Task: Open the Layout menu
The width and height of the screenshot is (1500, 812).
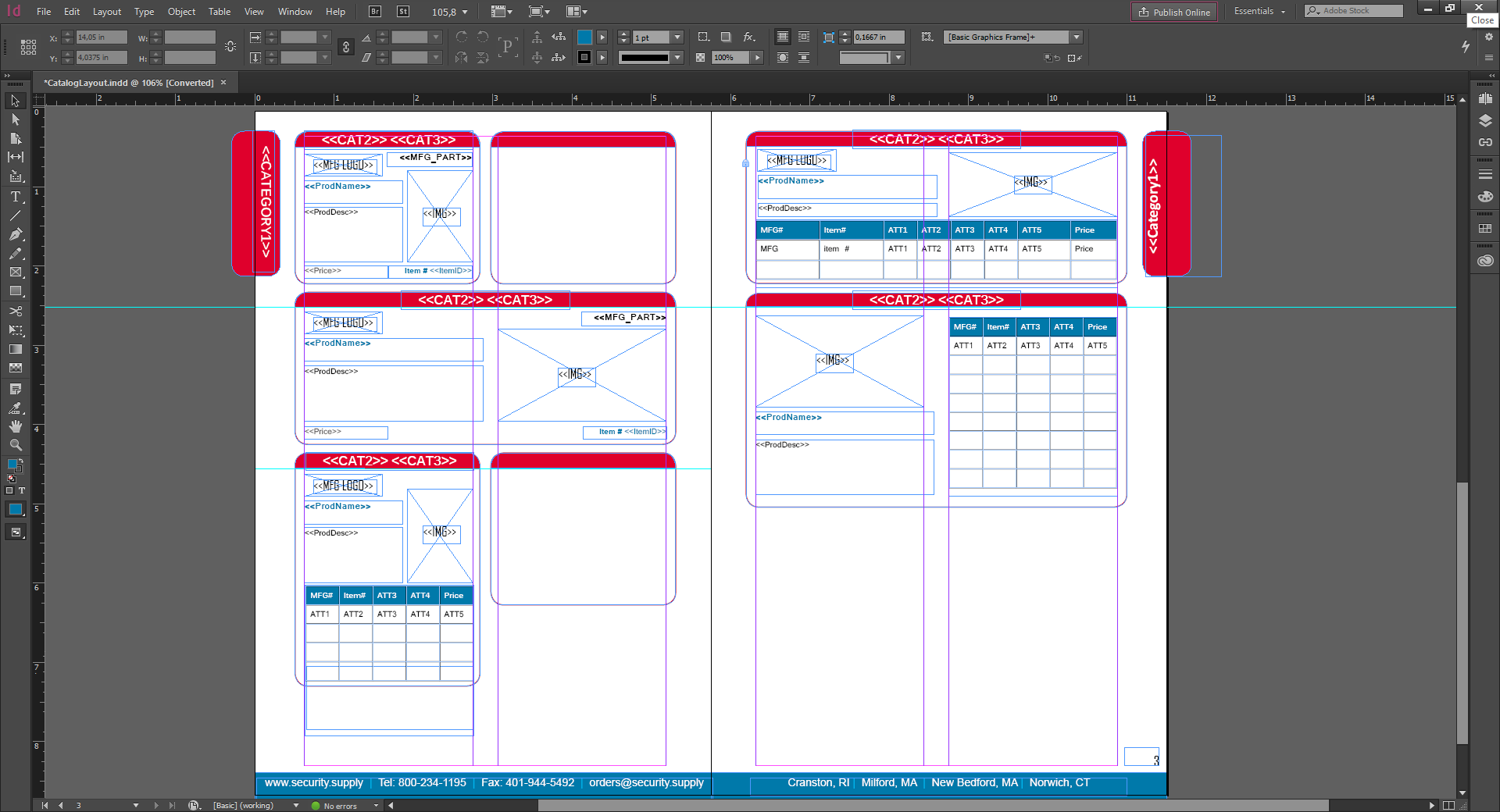Action: coord(106,12)
